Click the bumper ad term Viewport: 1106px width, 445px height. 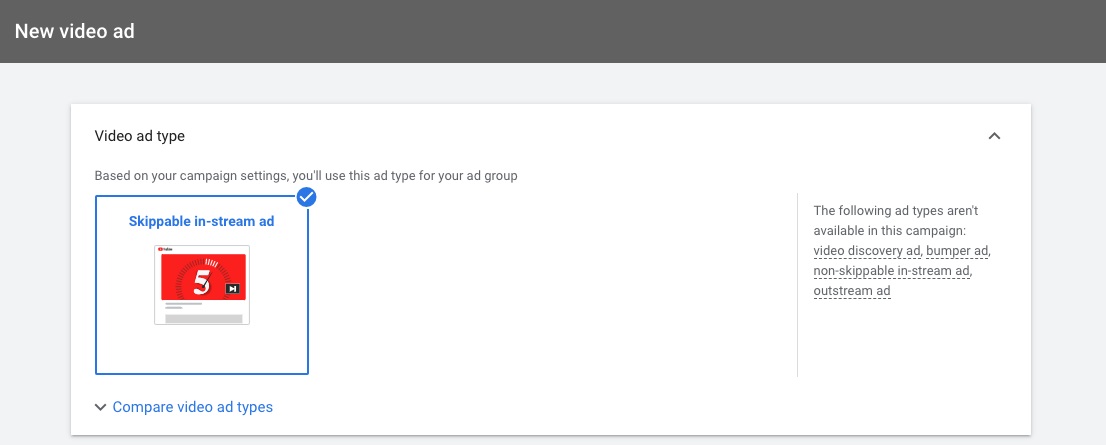click(958, 250)
